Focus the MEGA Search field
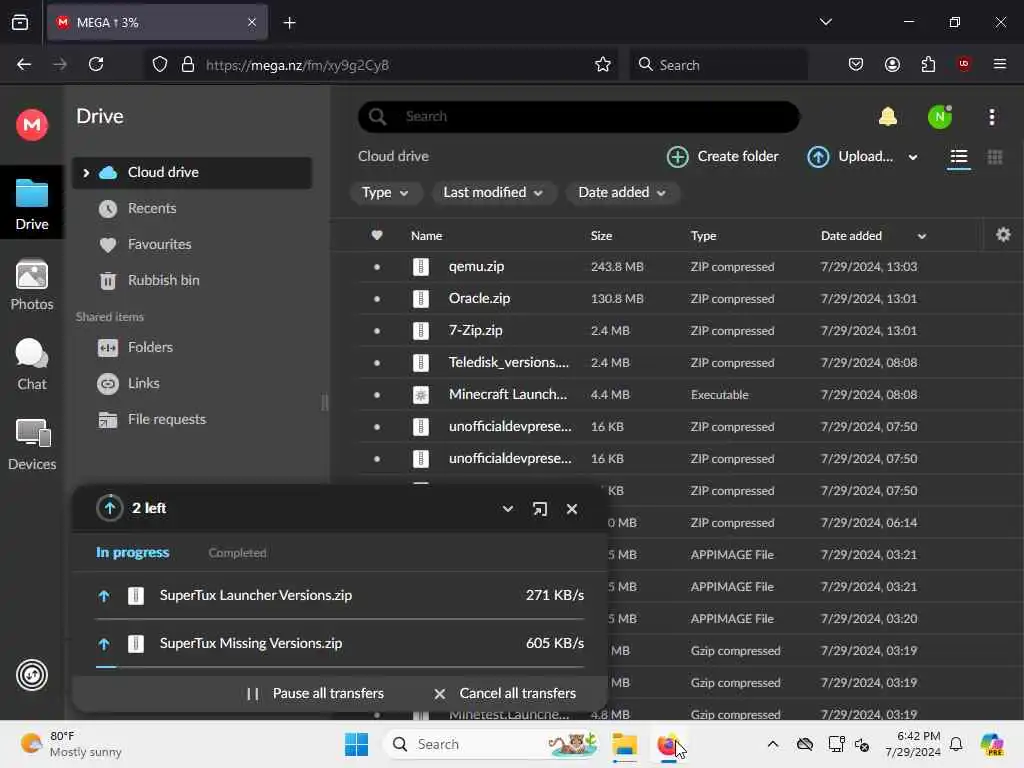Screen dimensions: 1024x768 579,117
